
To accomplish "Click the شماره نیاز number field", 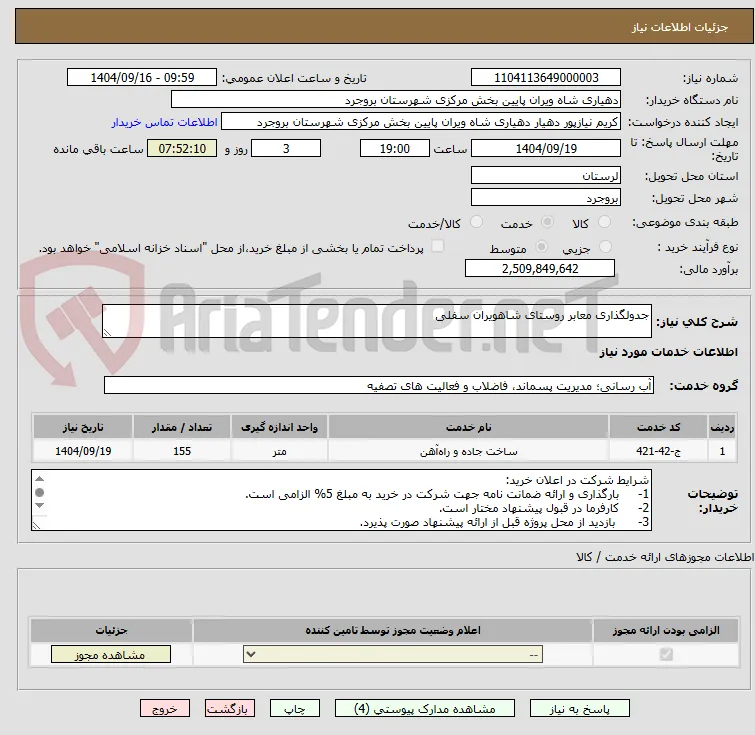I will coord(546,78).
